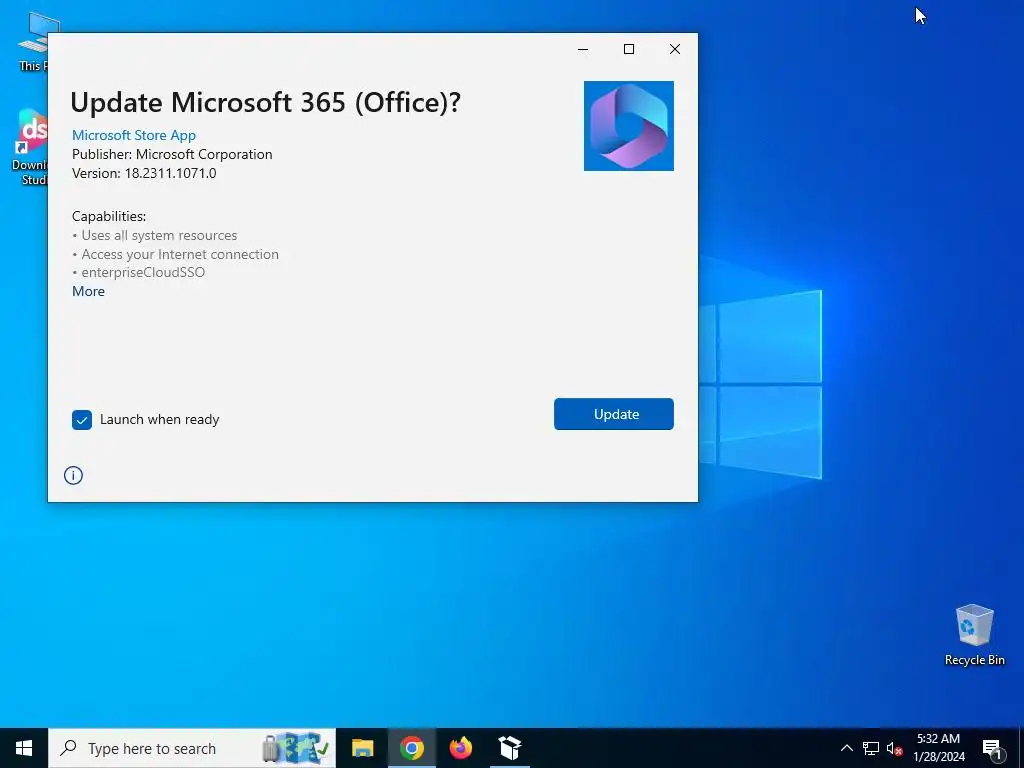Click the info circle icon in the installer
The image size is (1024, 768).
pyautogui.click(x=73, y=475)
